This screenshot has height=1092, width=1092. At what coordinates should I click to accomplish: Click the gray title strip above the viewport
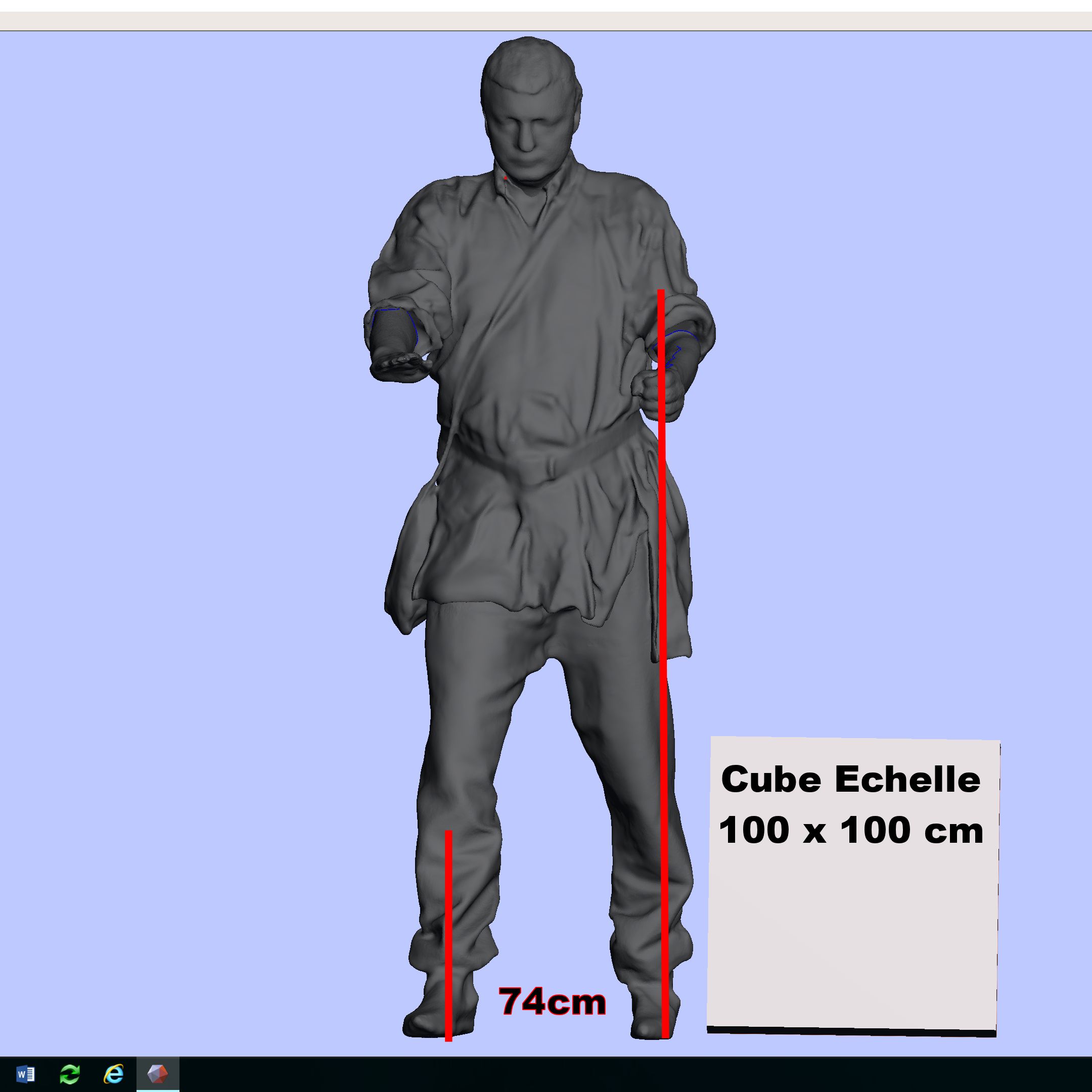(x=546, y=21)
